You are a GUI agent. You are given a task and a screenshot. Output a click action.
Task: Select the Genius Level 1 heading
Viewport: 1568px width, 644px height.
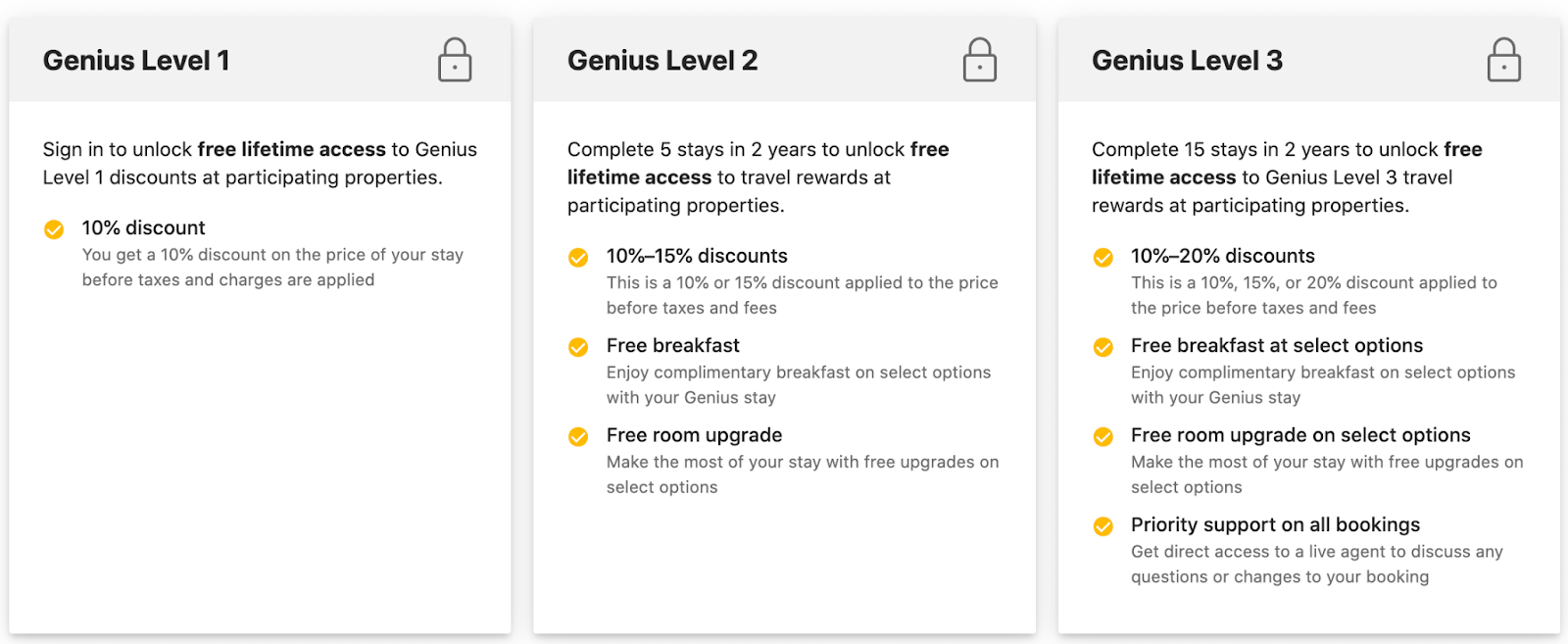(x=136, y=61)
